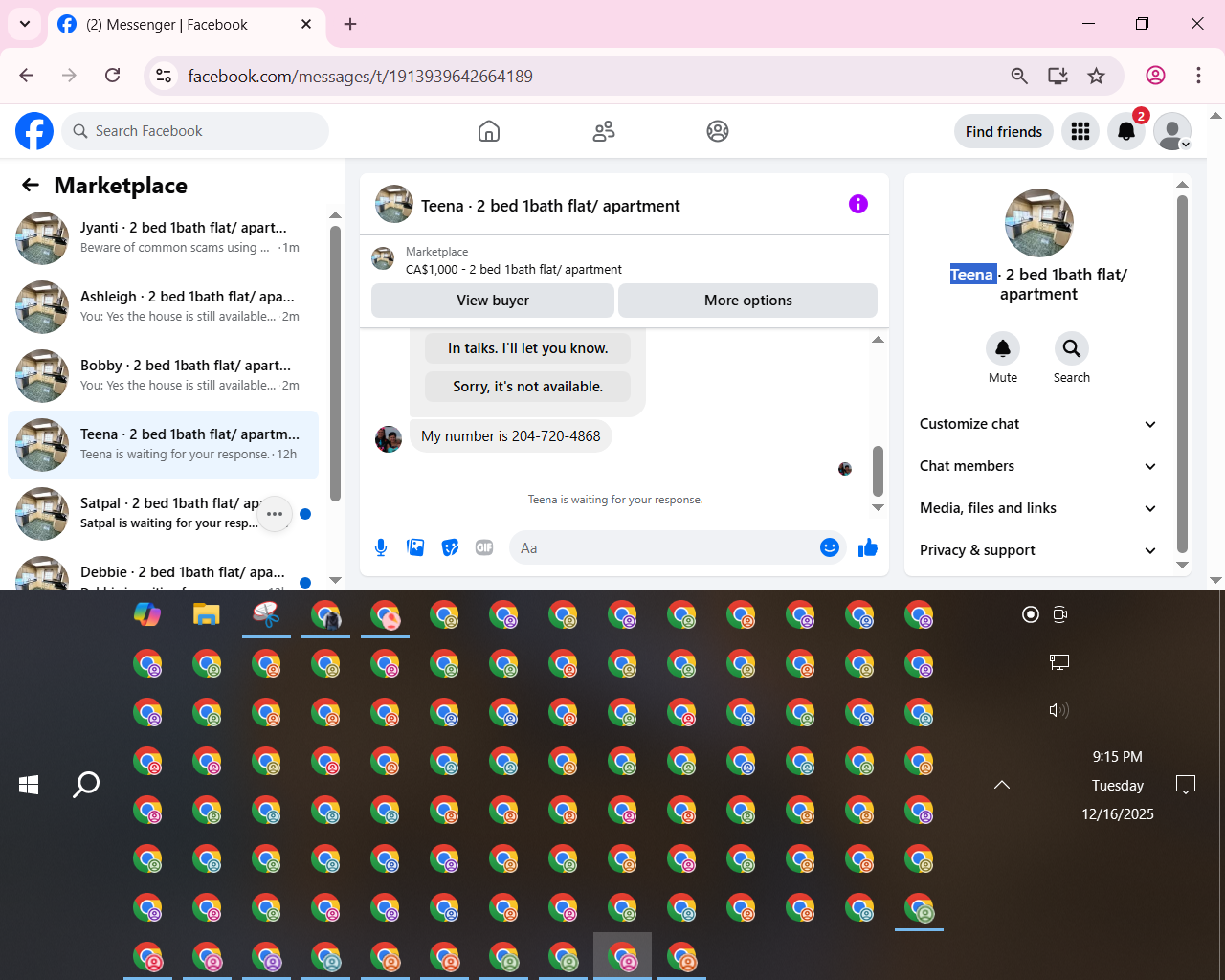
Task: Show hidden system tray icons
Action: coord(1002,785)
